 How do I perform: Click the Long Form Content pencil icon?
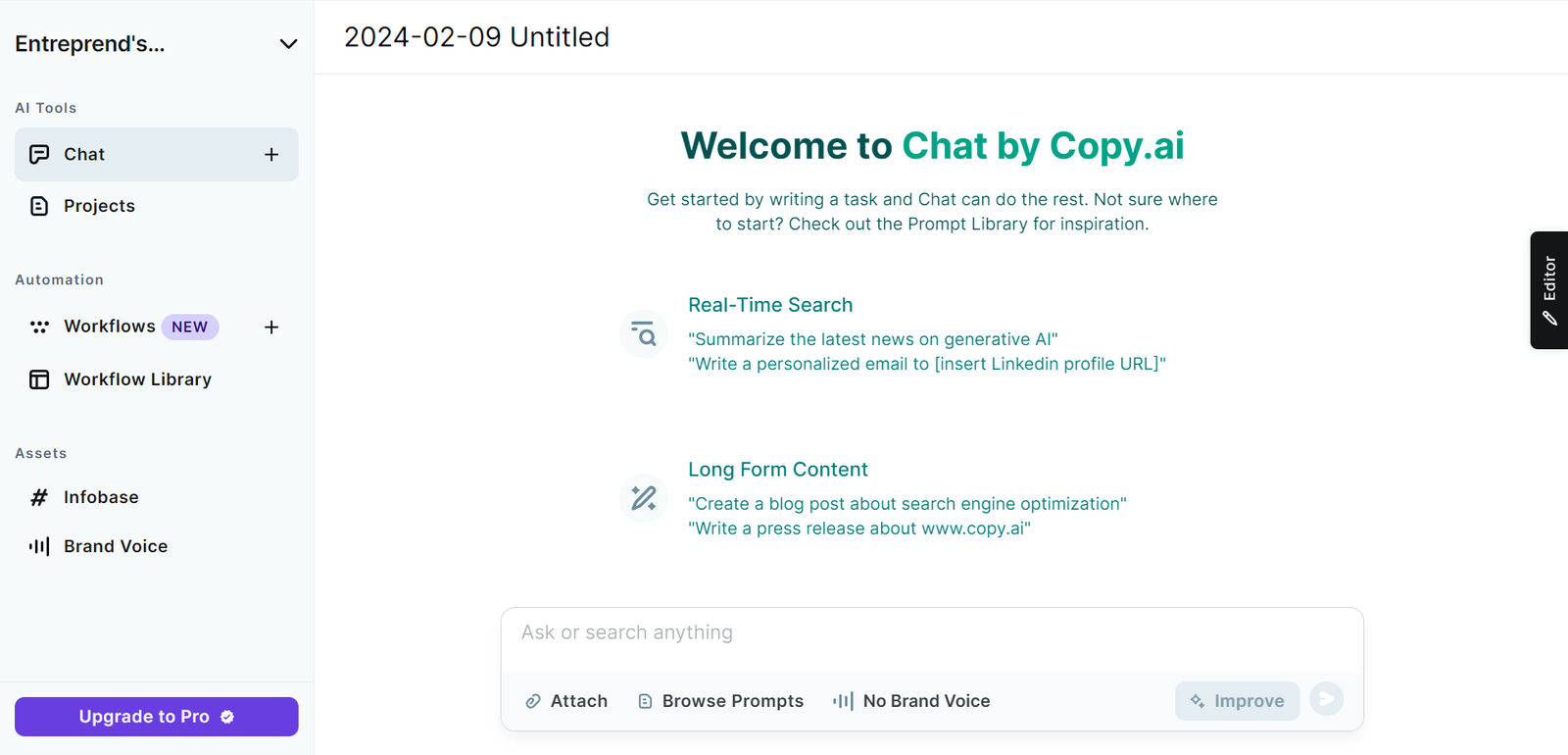644,498
